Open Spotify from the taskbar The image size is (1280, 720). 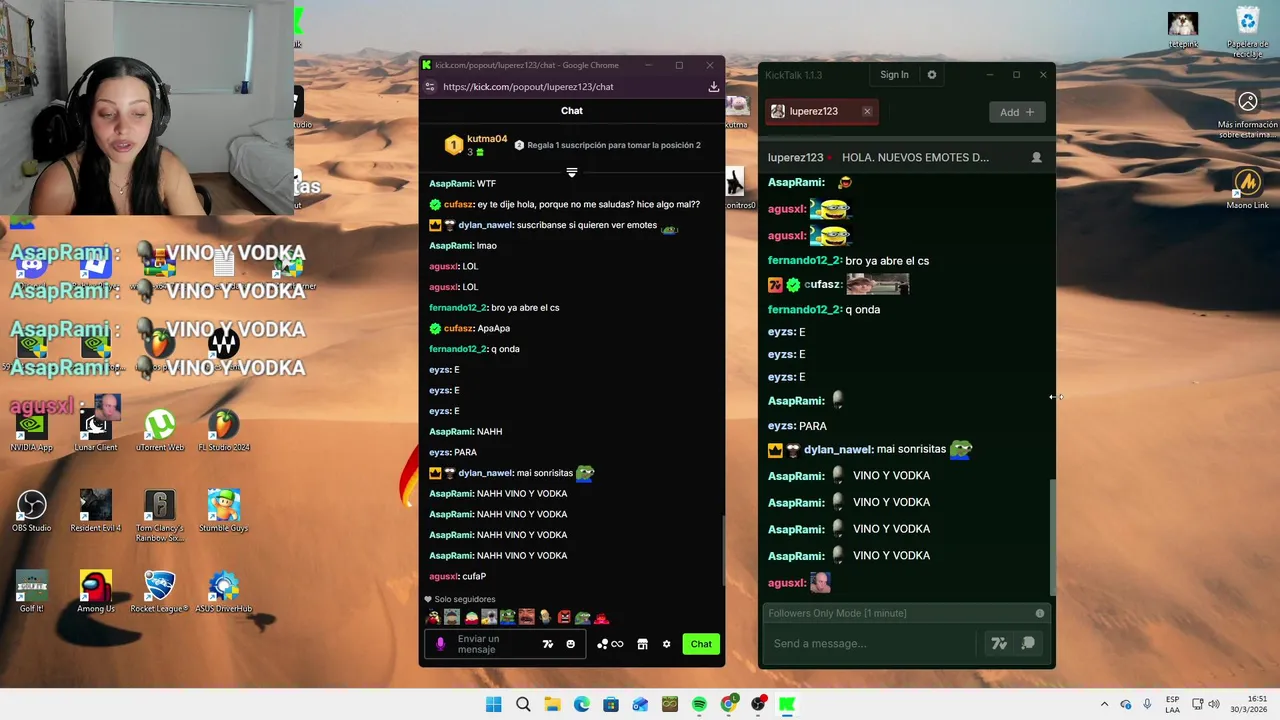(699, 704)
